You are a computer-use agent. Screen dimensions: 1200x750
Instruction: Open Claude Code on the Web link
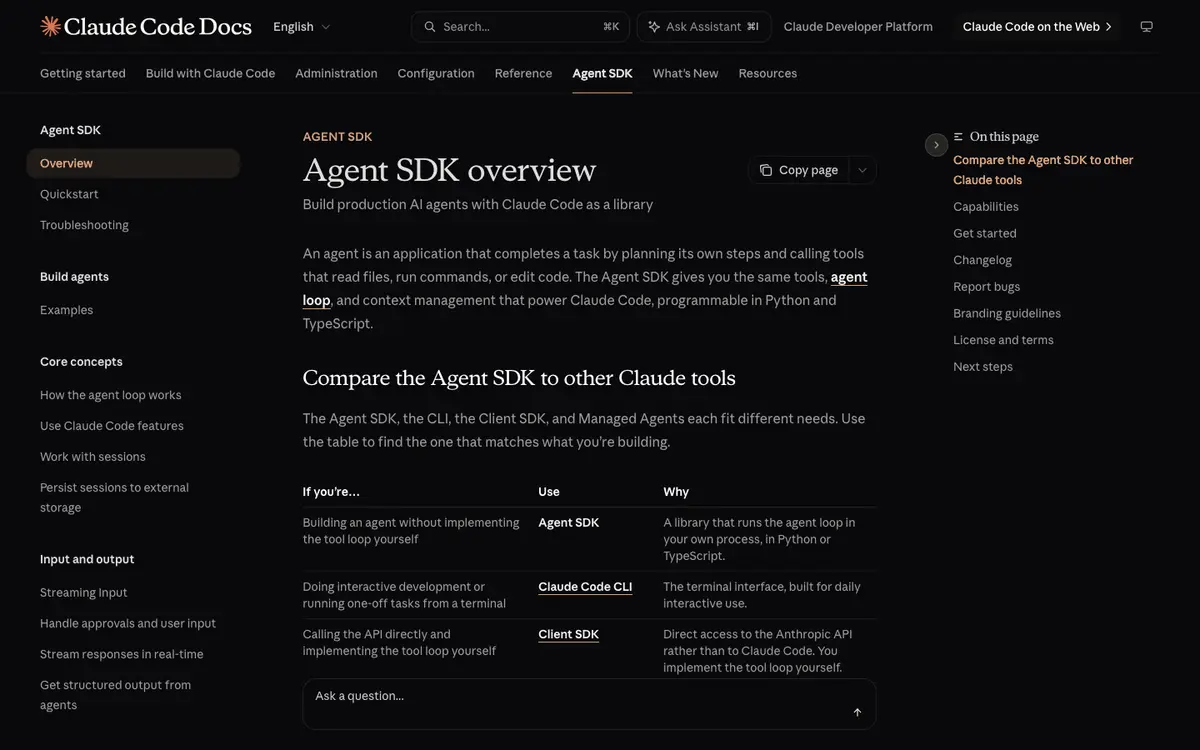(x=1038, y=27)
